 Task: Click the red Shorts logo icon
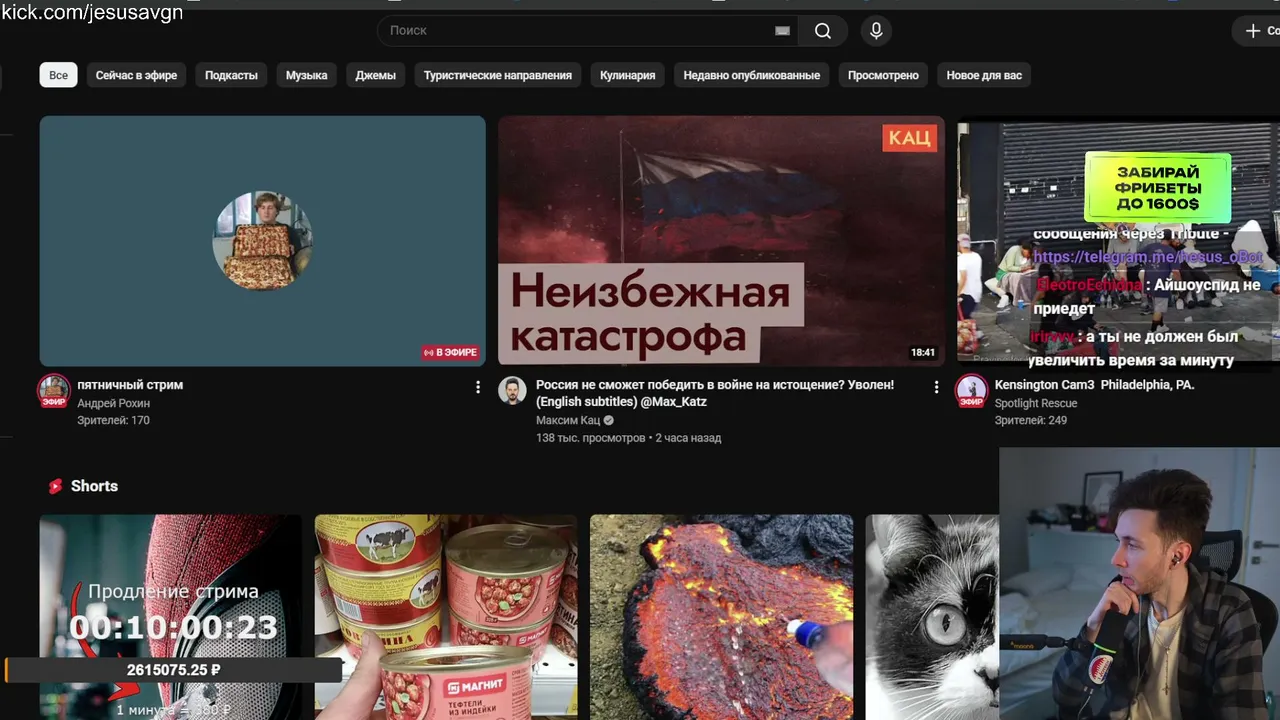(x=56, y=486)
